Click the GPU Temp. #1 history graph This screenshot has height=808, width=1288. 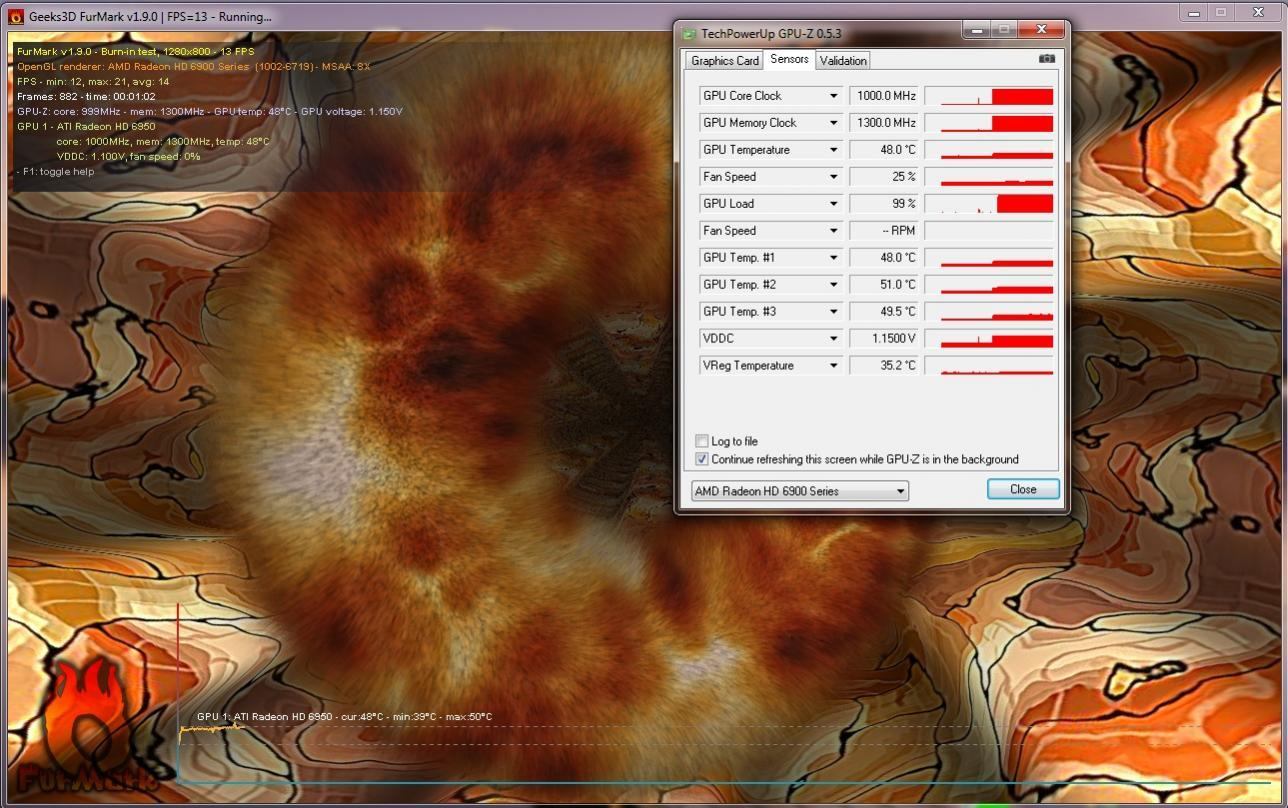[989, 258]
